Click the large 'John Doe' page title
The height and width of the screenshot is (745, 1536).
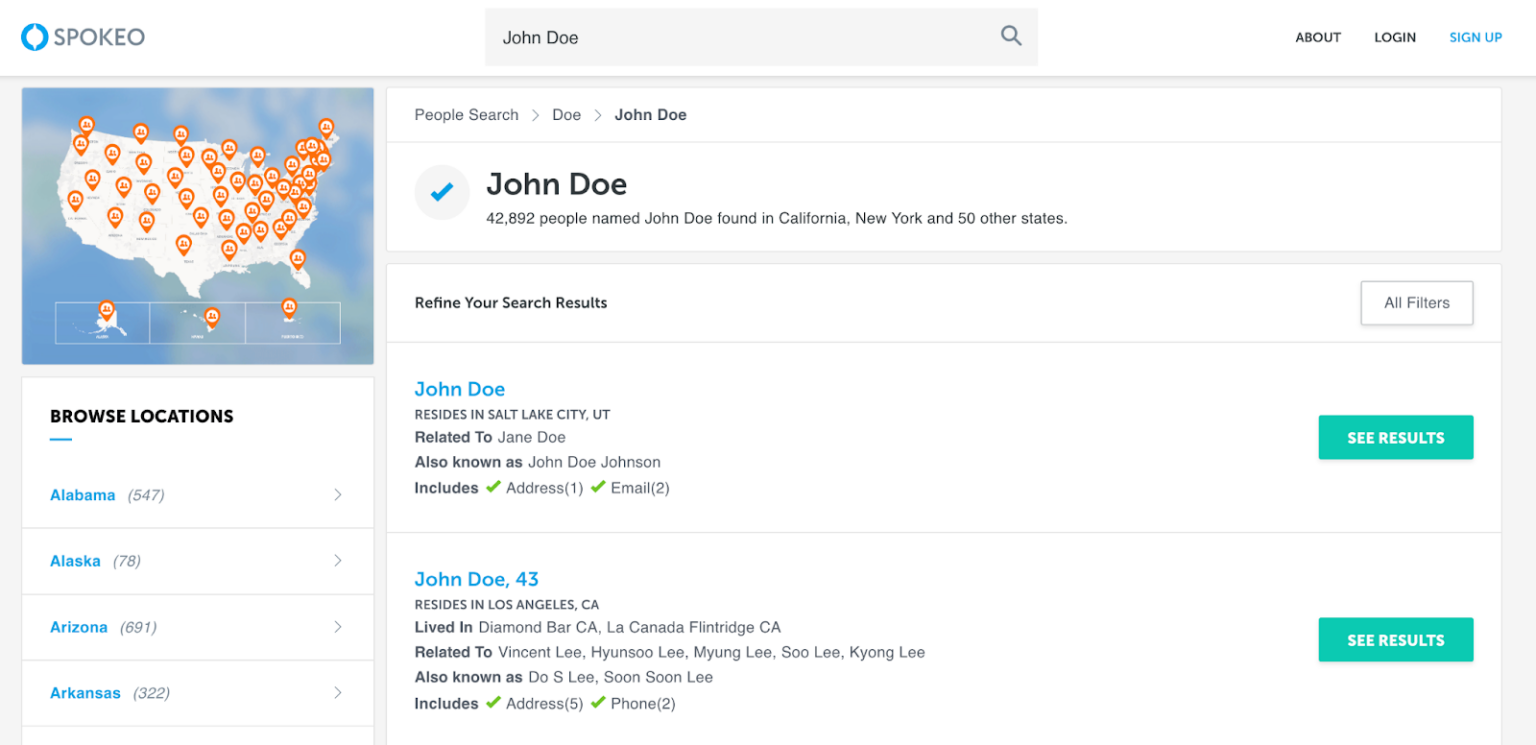(557, 184)
